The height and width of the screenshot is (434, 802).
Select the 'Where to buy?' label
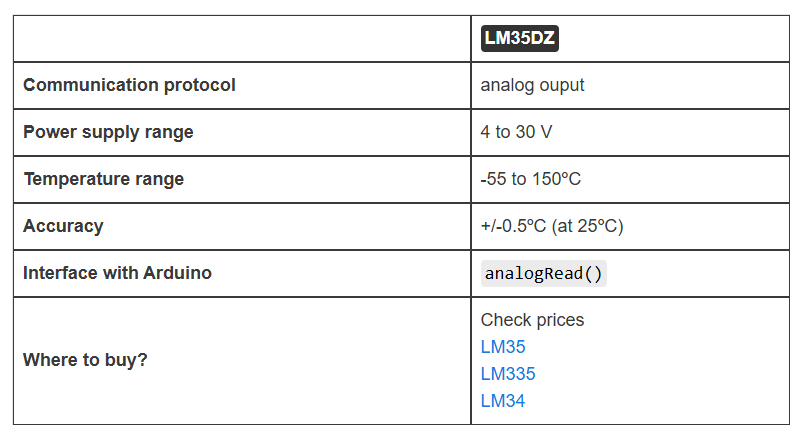[85, 360]
